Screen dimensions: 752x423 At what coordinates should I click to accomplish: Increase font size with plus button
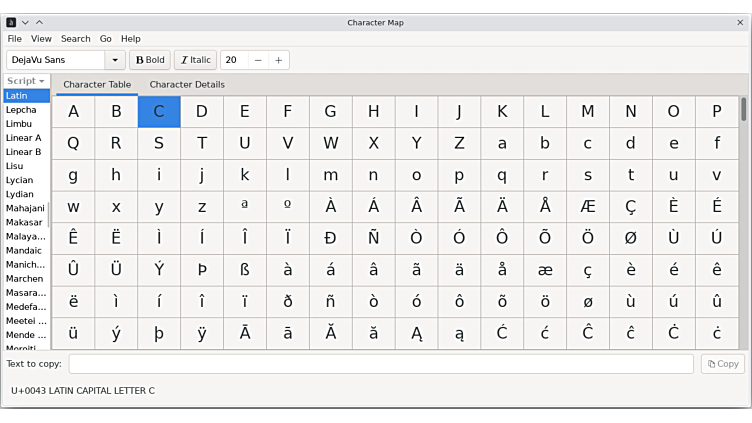point(279,60)
